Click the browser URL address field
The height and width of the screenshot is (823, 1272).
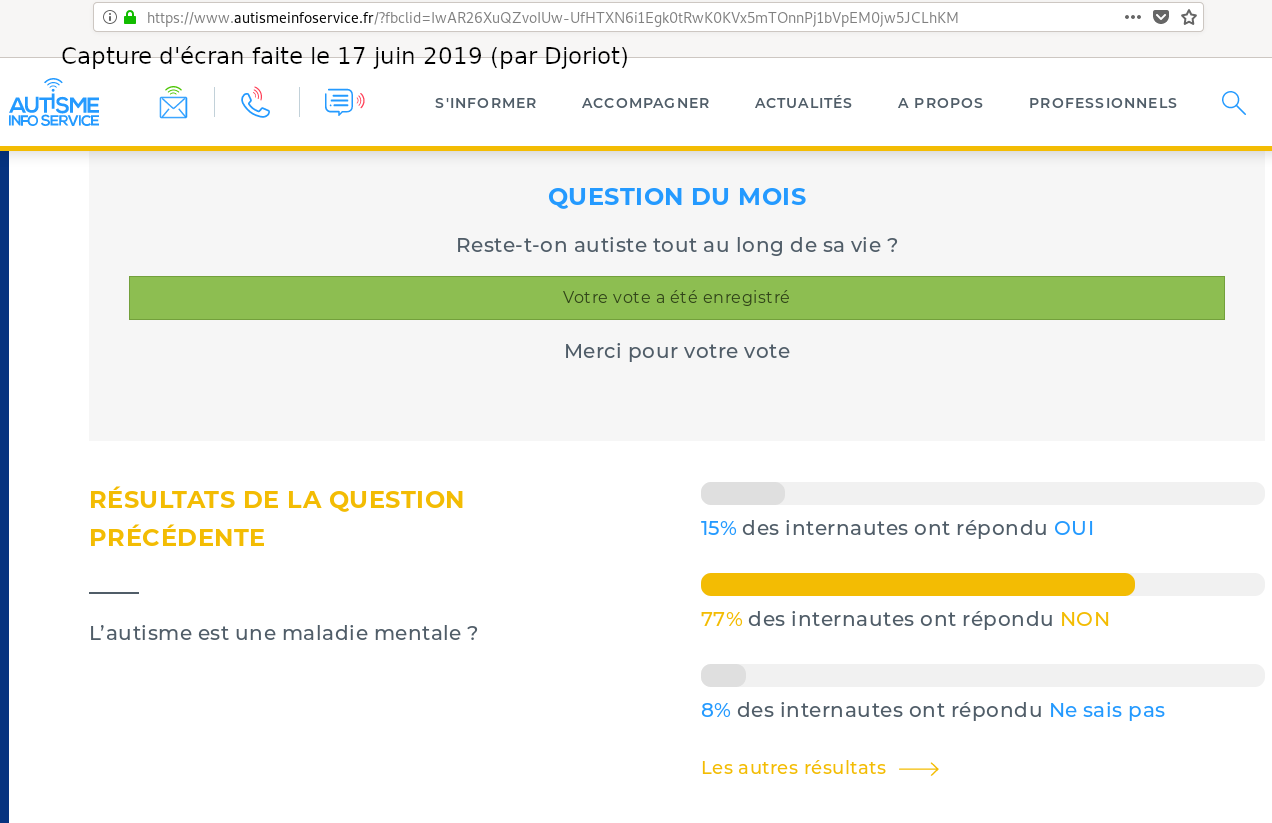[600, 17]
